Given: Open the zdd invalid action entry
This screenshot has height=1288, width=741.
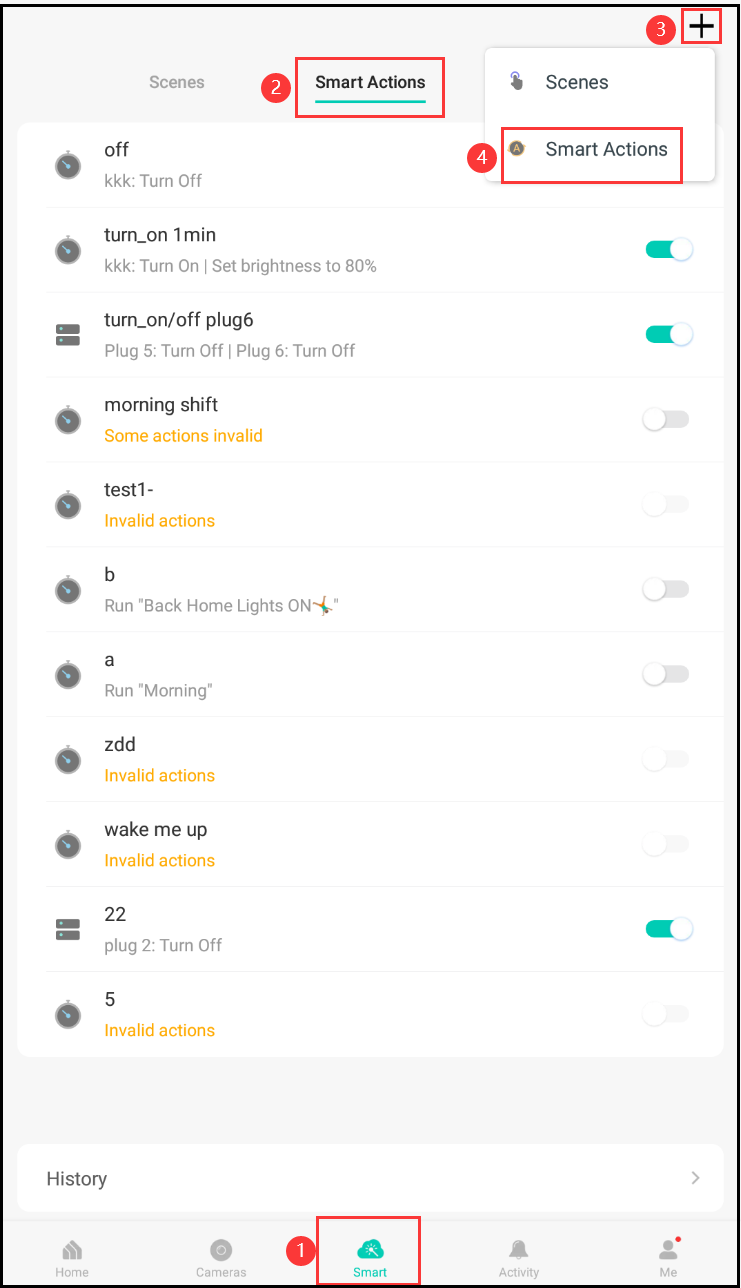Looking at the screenshot, I should (x=370, y=759).
